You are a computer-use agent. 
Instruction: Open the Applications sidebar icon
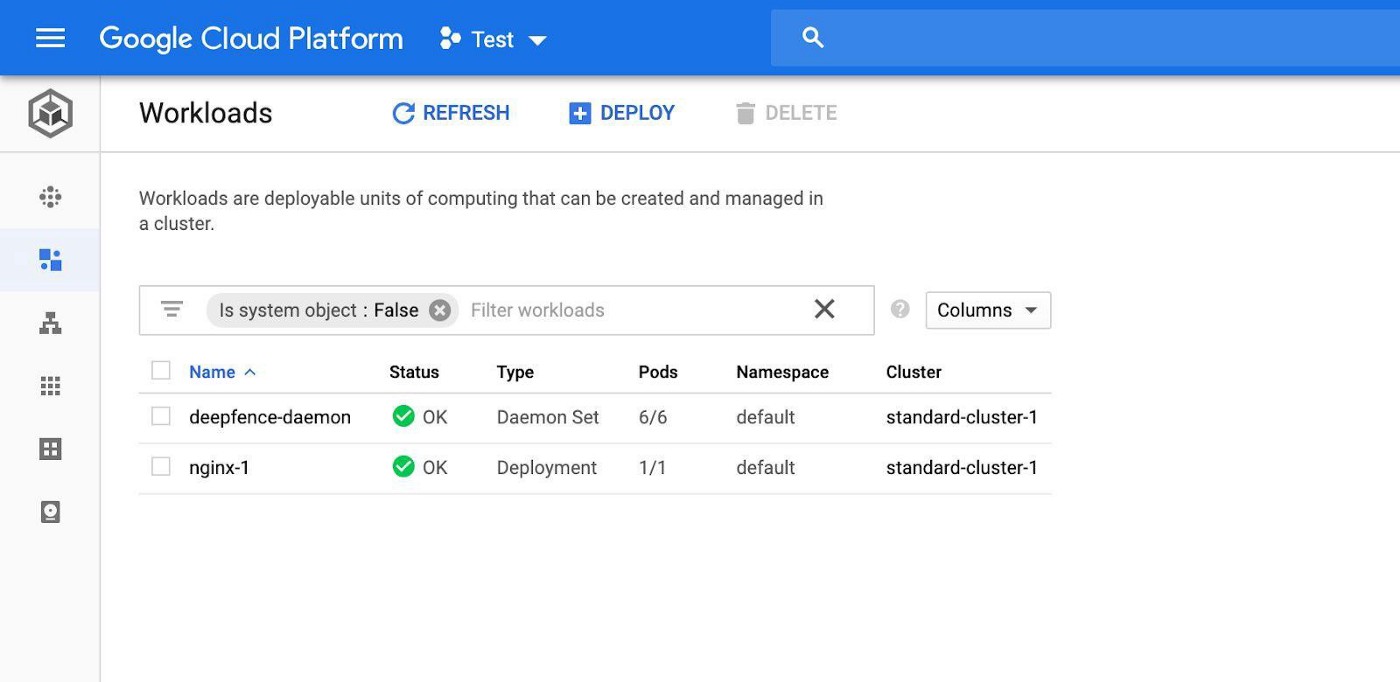tap(50, 385)
